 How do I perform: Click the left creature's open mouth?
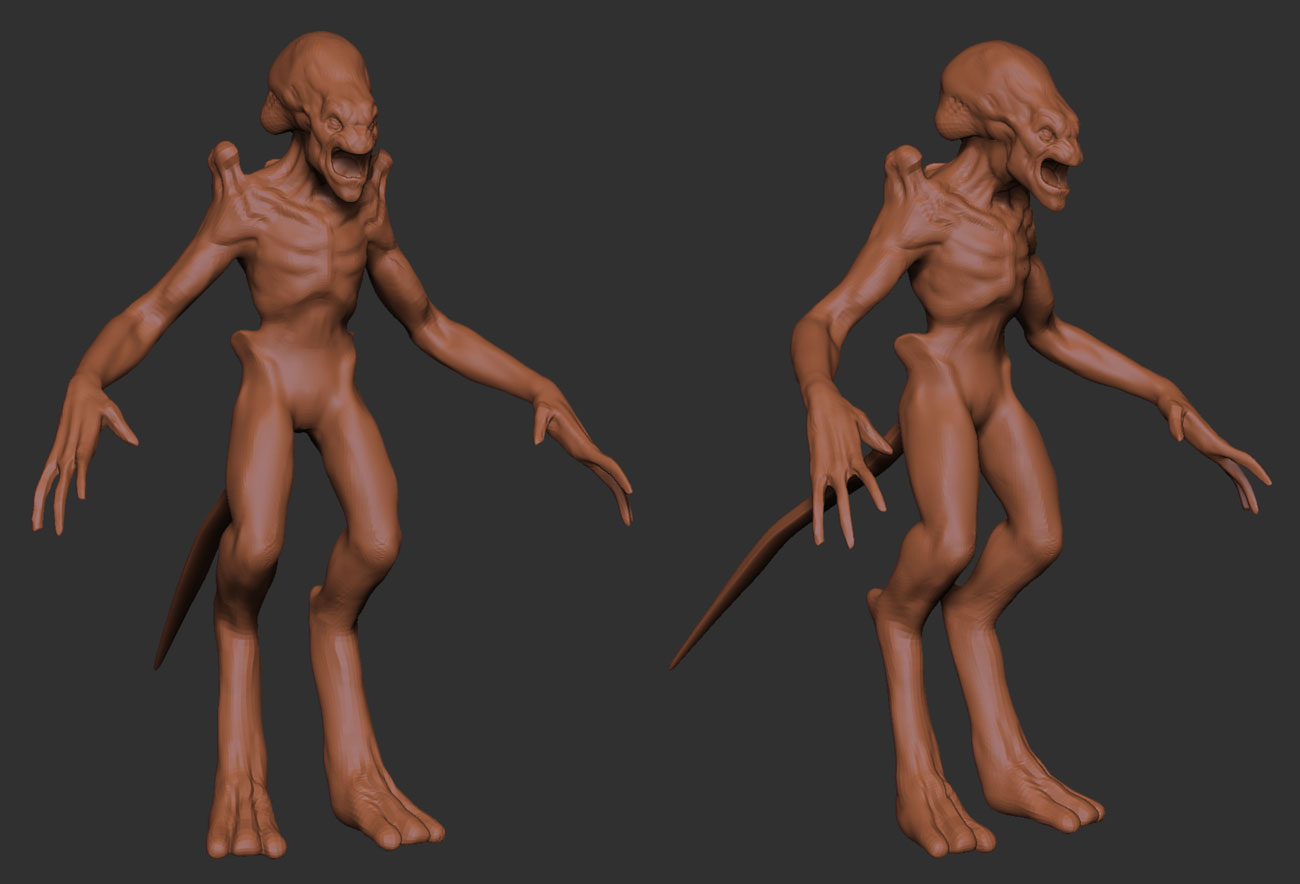pyautogui.click(x=348, y=165)
